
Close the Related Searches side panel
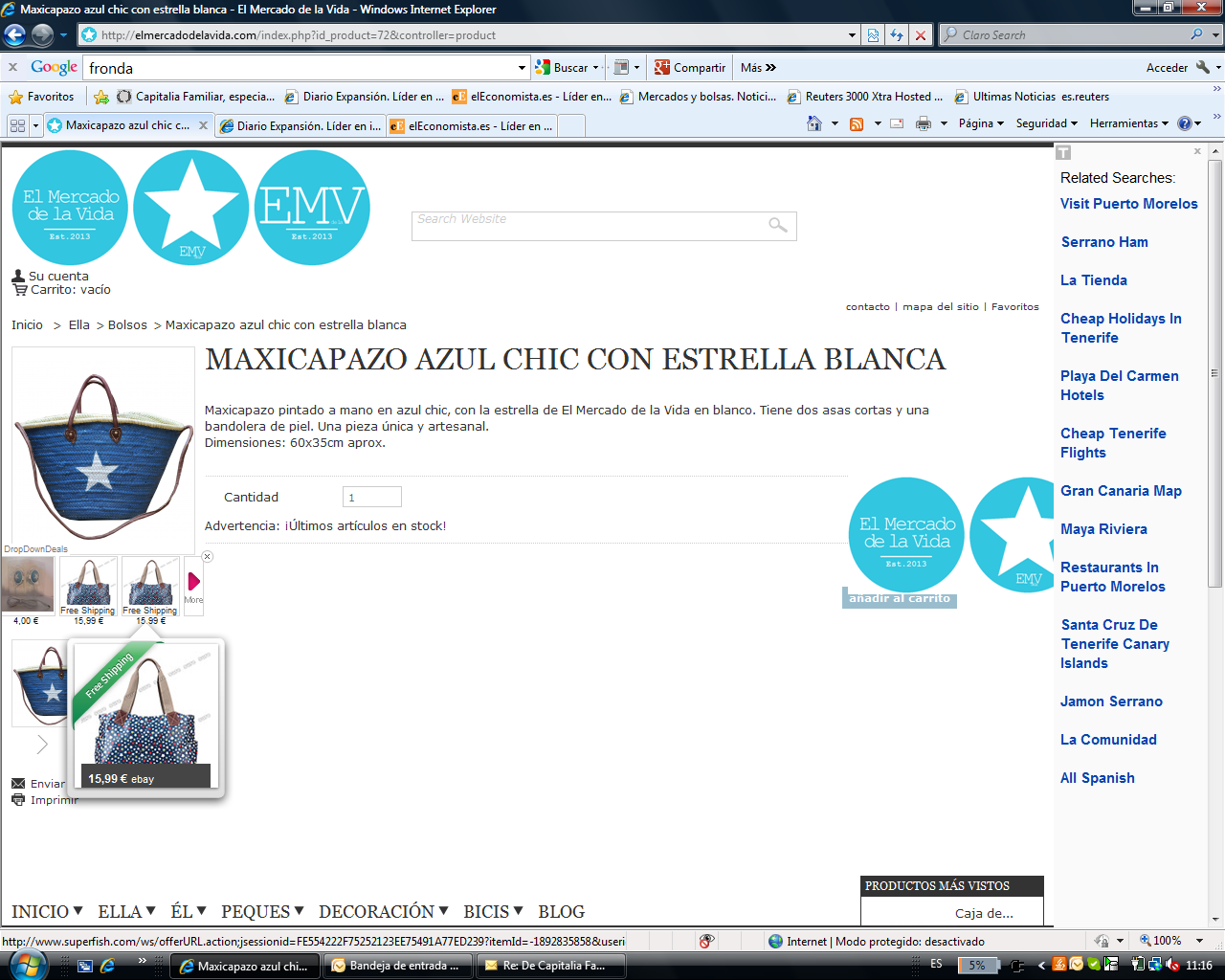click(1197, 151)
